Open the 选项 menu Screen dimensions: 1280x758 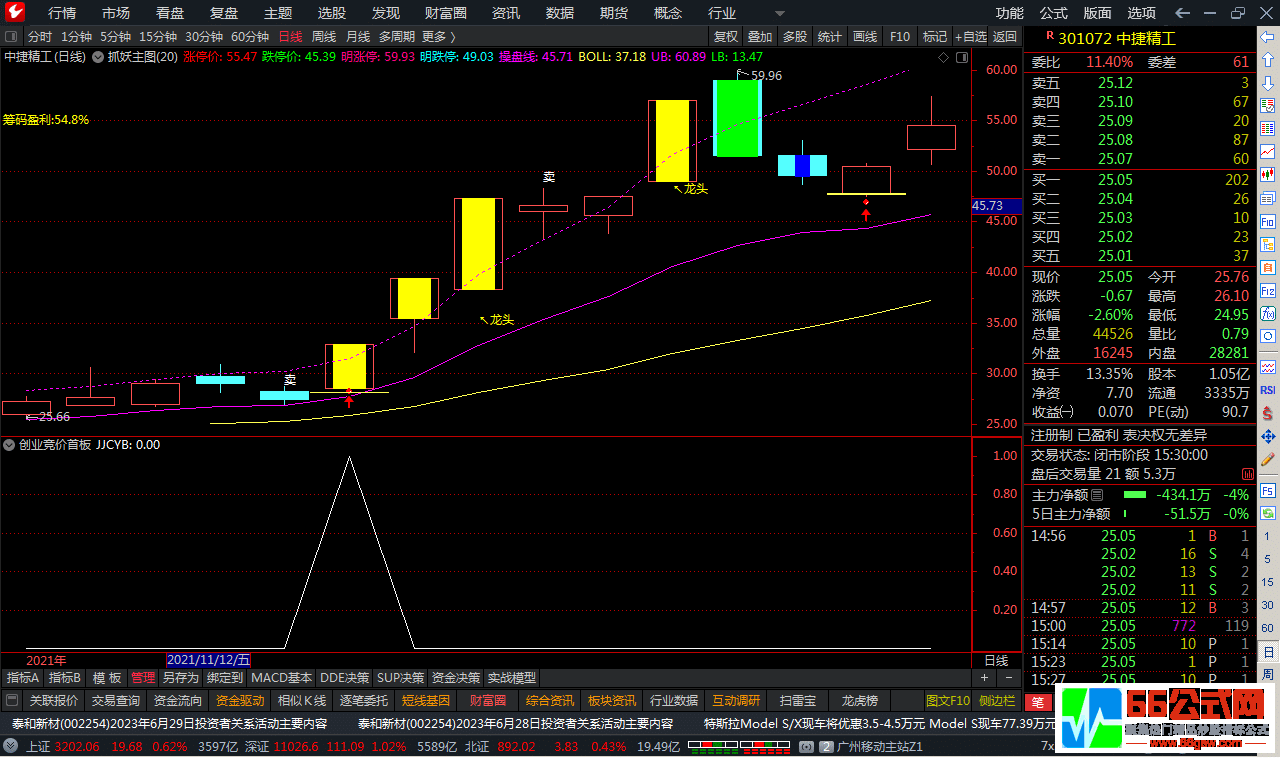pos(1141,13)
